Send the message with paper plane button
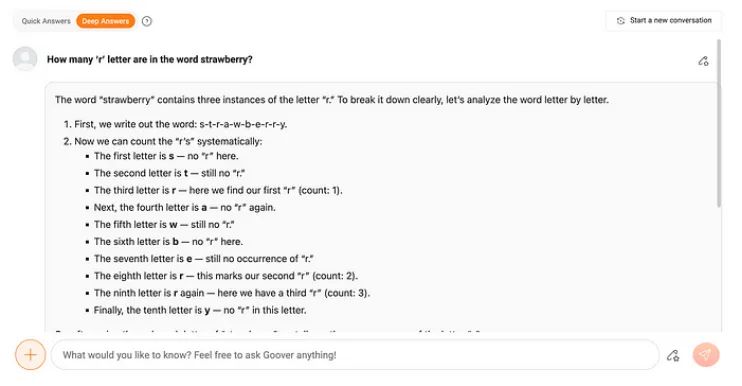 coord(706,355)
